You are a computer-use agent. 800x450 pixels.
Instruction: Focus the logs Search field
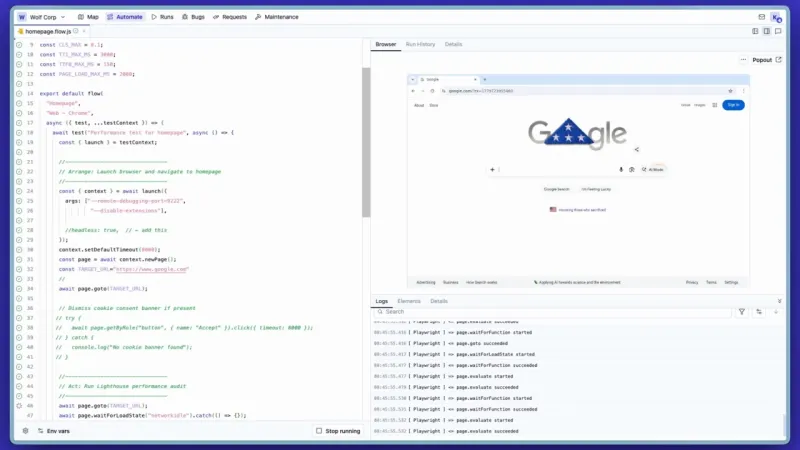[x=553, y=312]
